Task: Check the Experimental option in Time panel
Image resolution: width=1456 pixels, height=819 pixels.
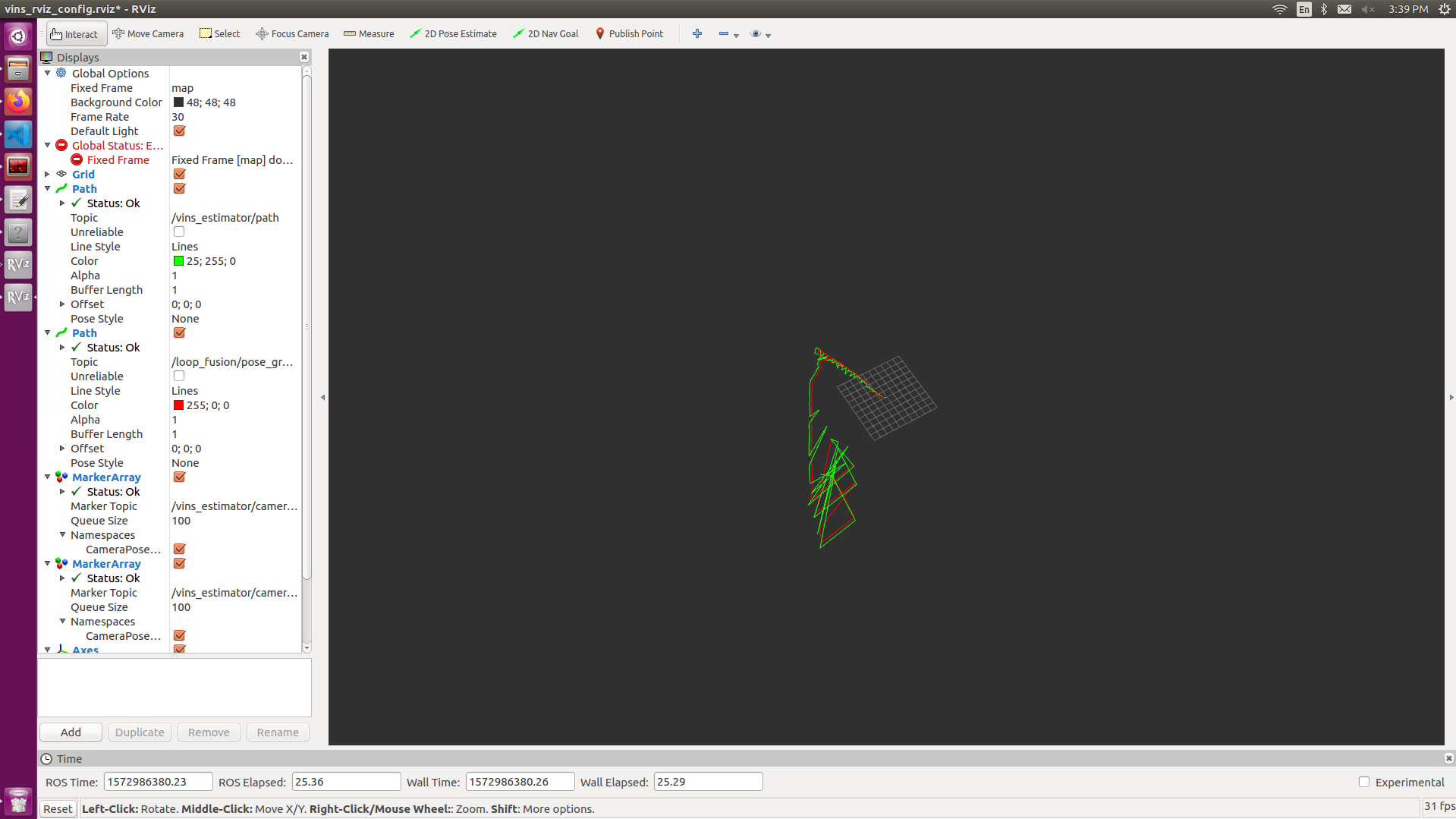Action: tap(1363, 781)
